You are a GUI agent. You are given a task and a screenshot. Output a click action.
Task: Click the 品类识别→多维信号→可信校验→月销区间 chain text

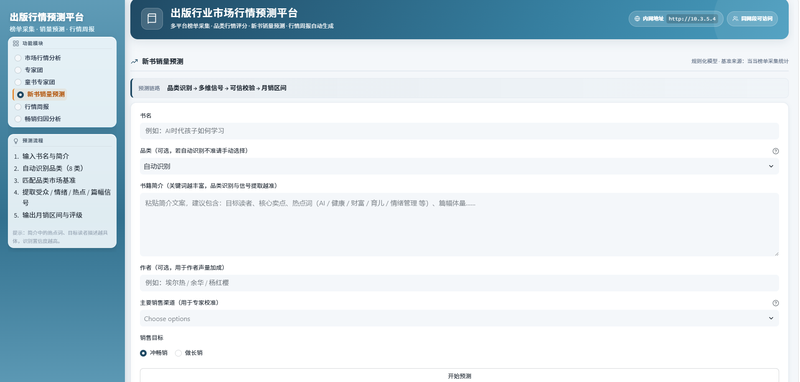pos(227,88)
